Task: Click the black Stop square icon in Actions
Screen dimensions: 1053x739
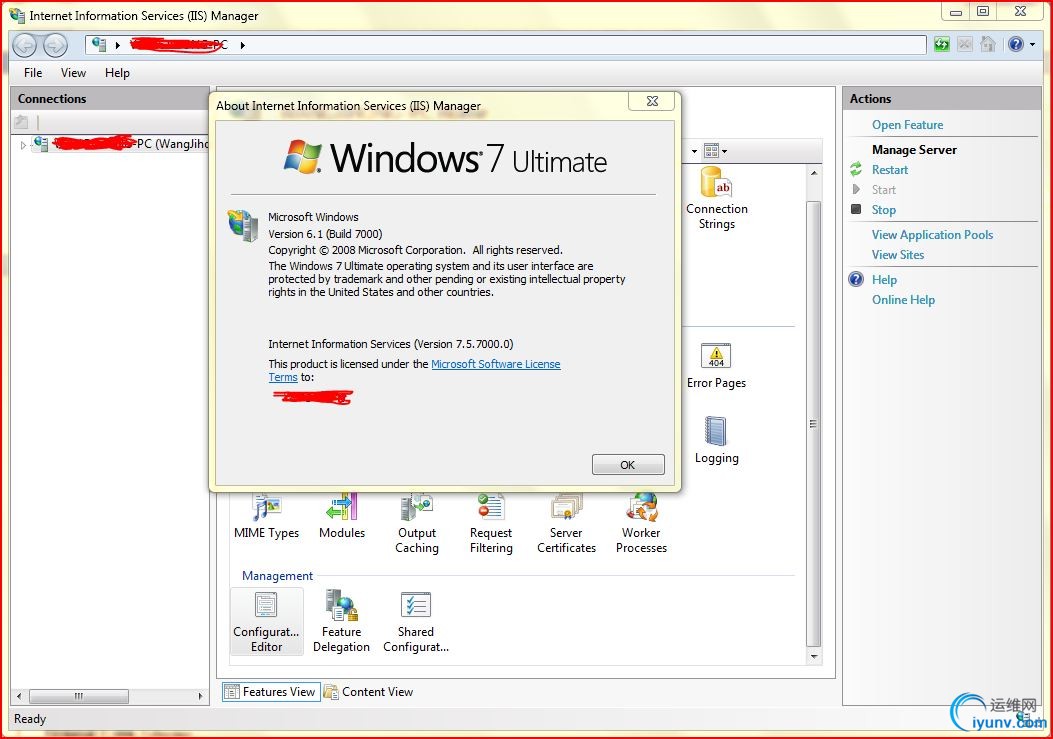Action: 856,209
